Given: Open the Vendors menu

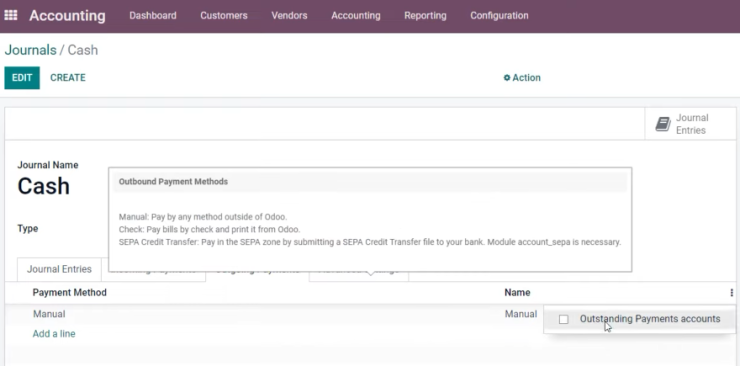Looking at the screenshot, I should tap(289, 16).
